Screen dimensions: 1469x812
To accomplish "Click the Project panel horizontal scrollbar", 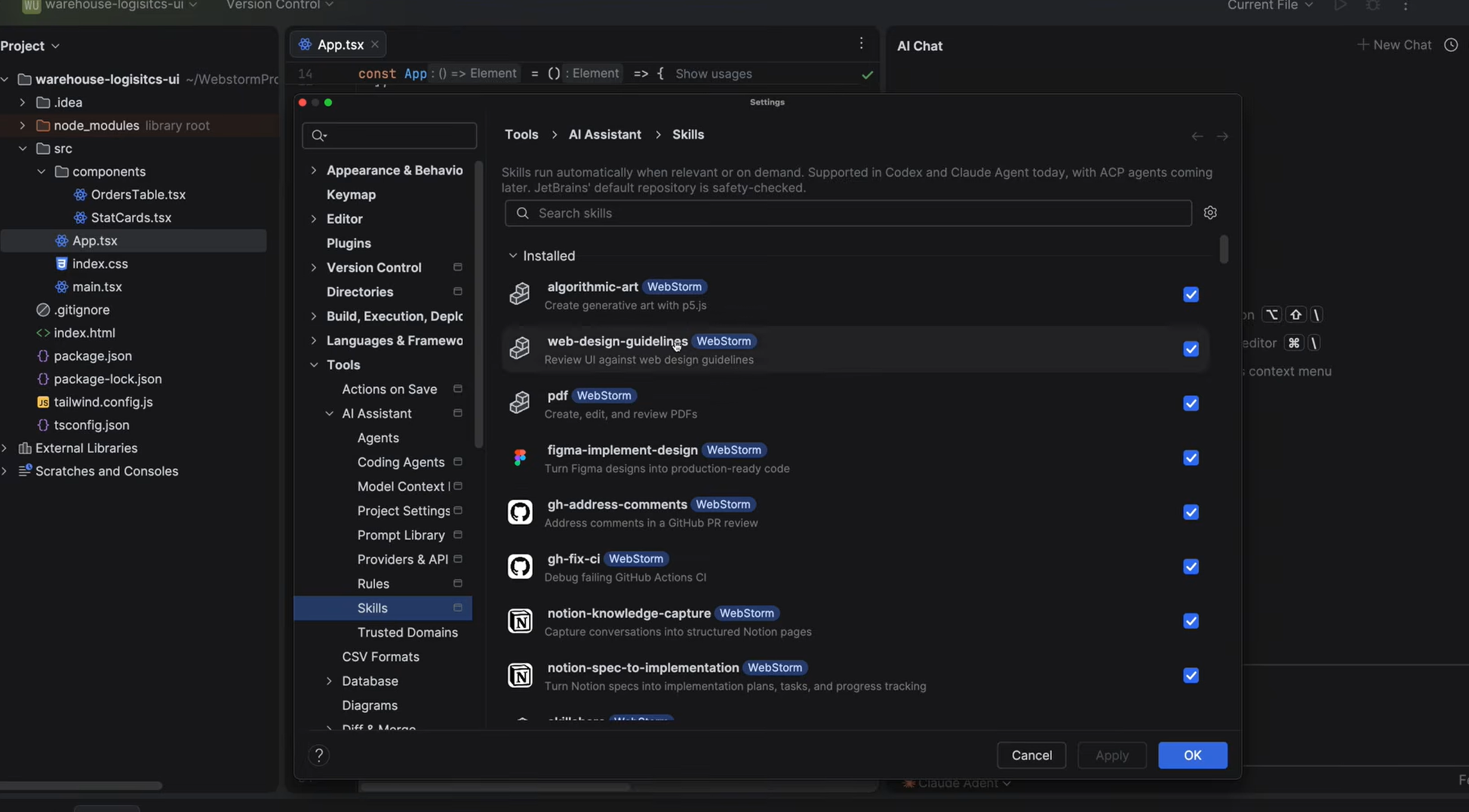I will click(x=81, y=786).
